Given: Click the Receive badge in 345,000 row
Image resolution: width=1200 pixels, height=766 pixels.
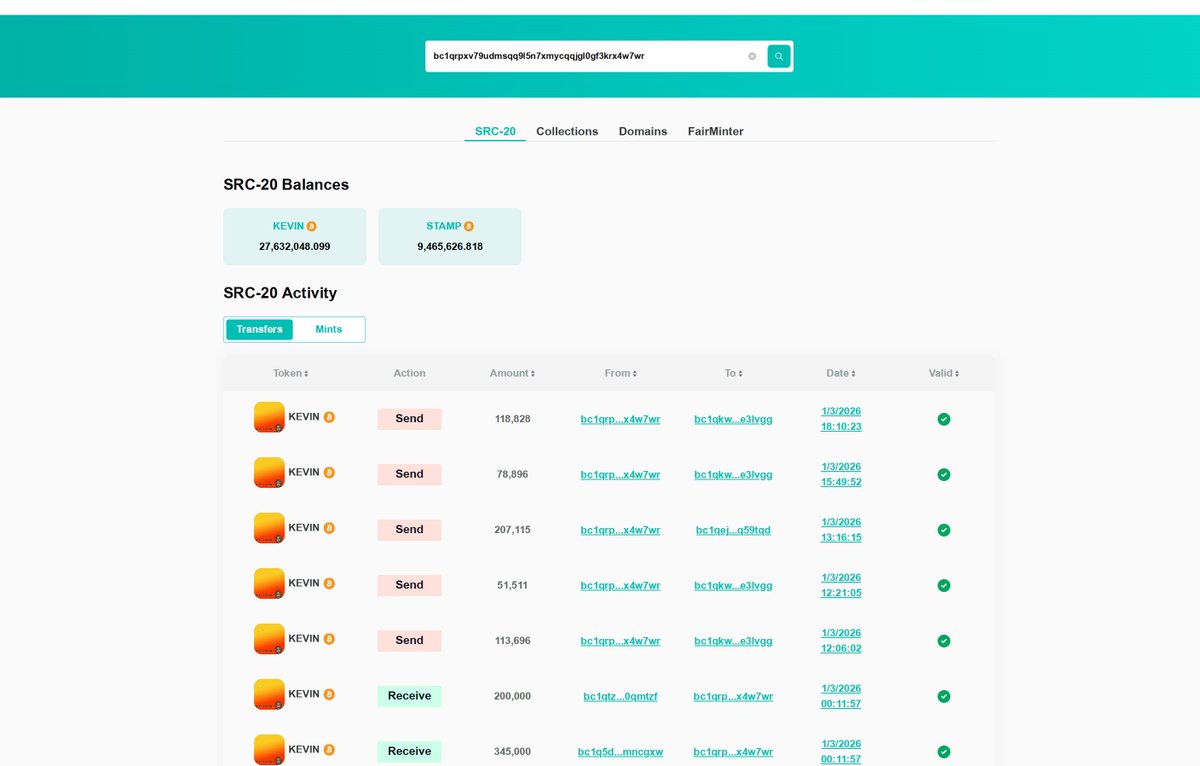Looking at the screenshot, I should coord(409,752).
